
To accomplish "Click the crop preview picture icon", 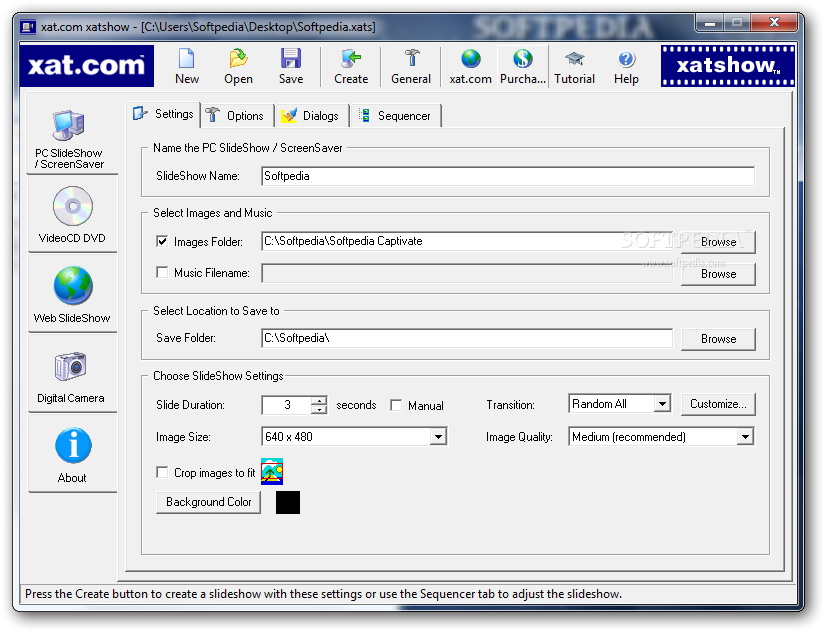I will click(272, 472).
